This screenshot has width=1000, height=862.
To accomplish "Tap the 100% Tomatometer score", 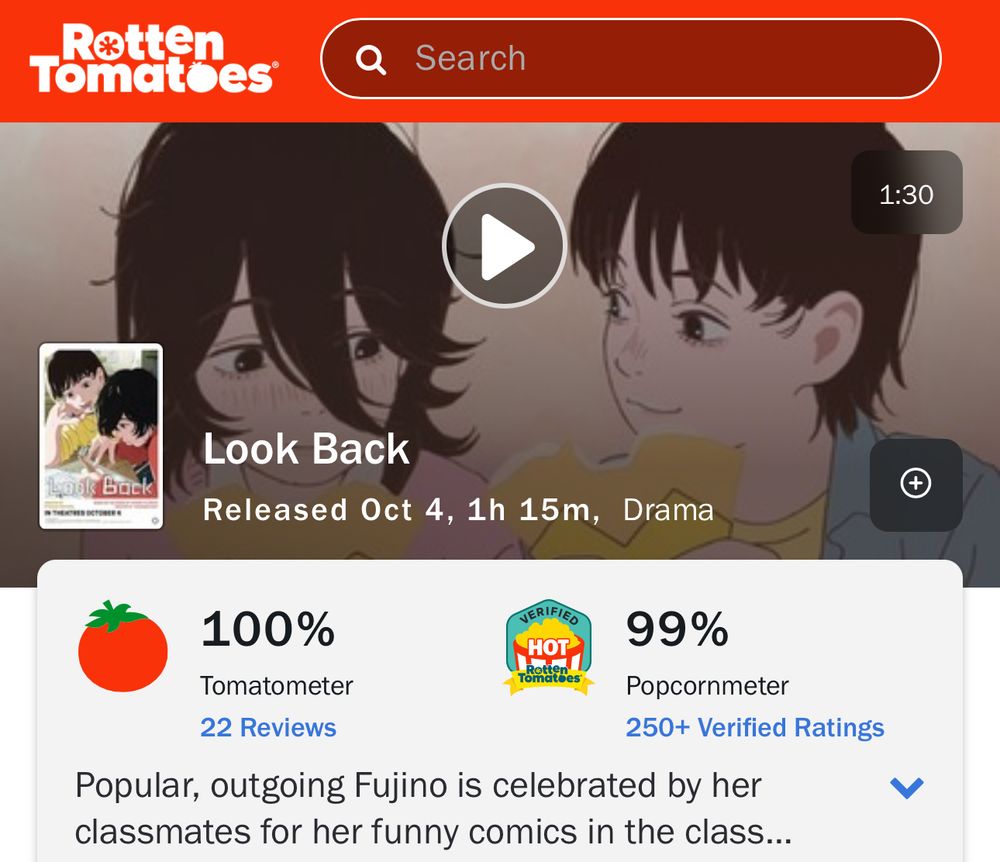I will 268,629.
